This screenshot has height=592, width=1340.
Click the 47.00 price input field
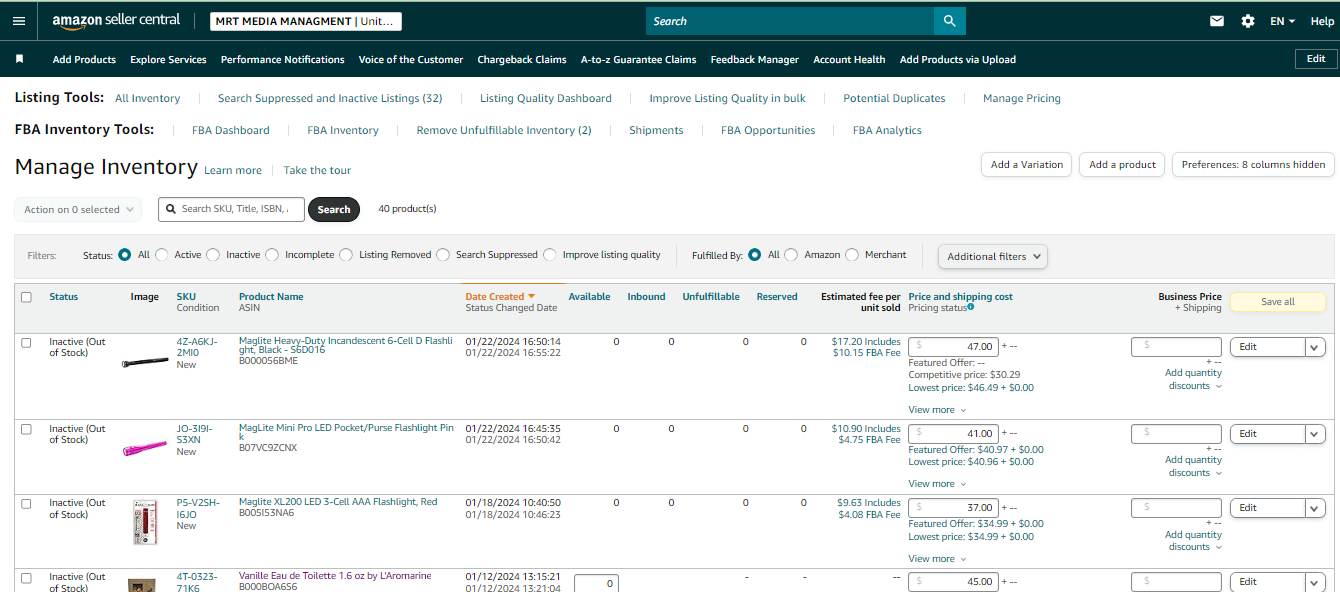pos(953,346)
